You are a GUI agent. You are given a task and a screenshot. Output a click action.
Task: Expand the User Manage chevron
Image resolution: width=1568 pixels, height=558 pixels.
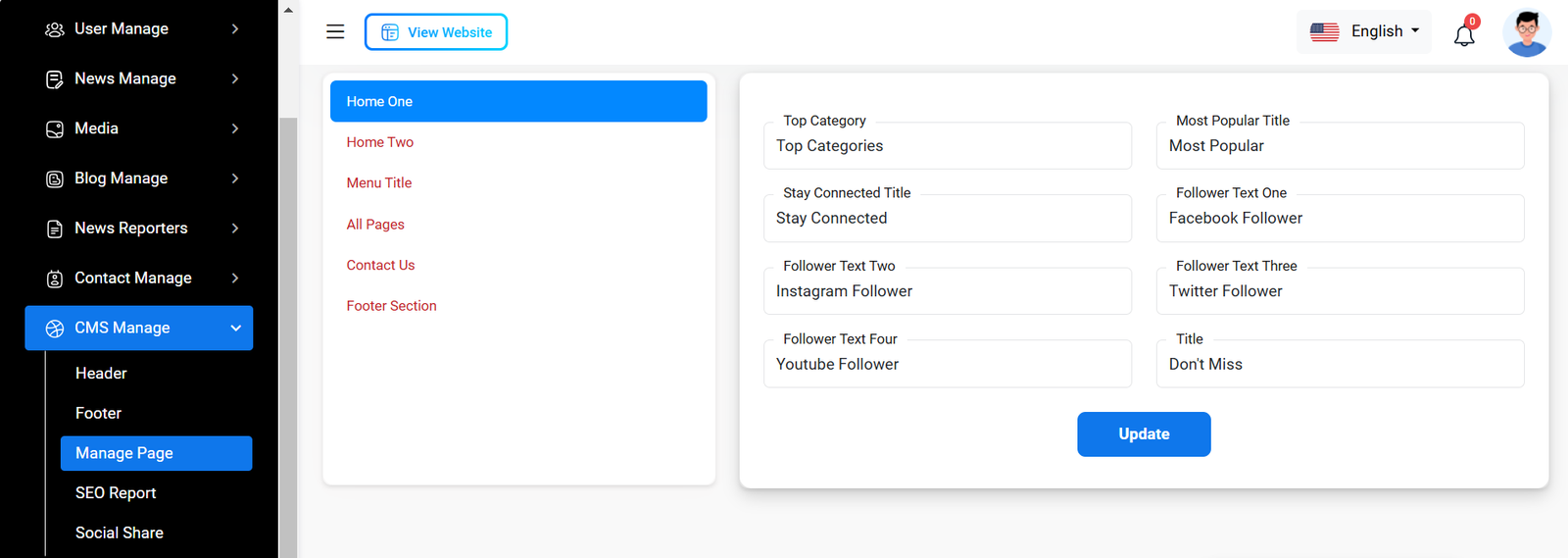pyautogui.click(x=235, y=29)
